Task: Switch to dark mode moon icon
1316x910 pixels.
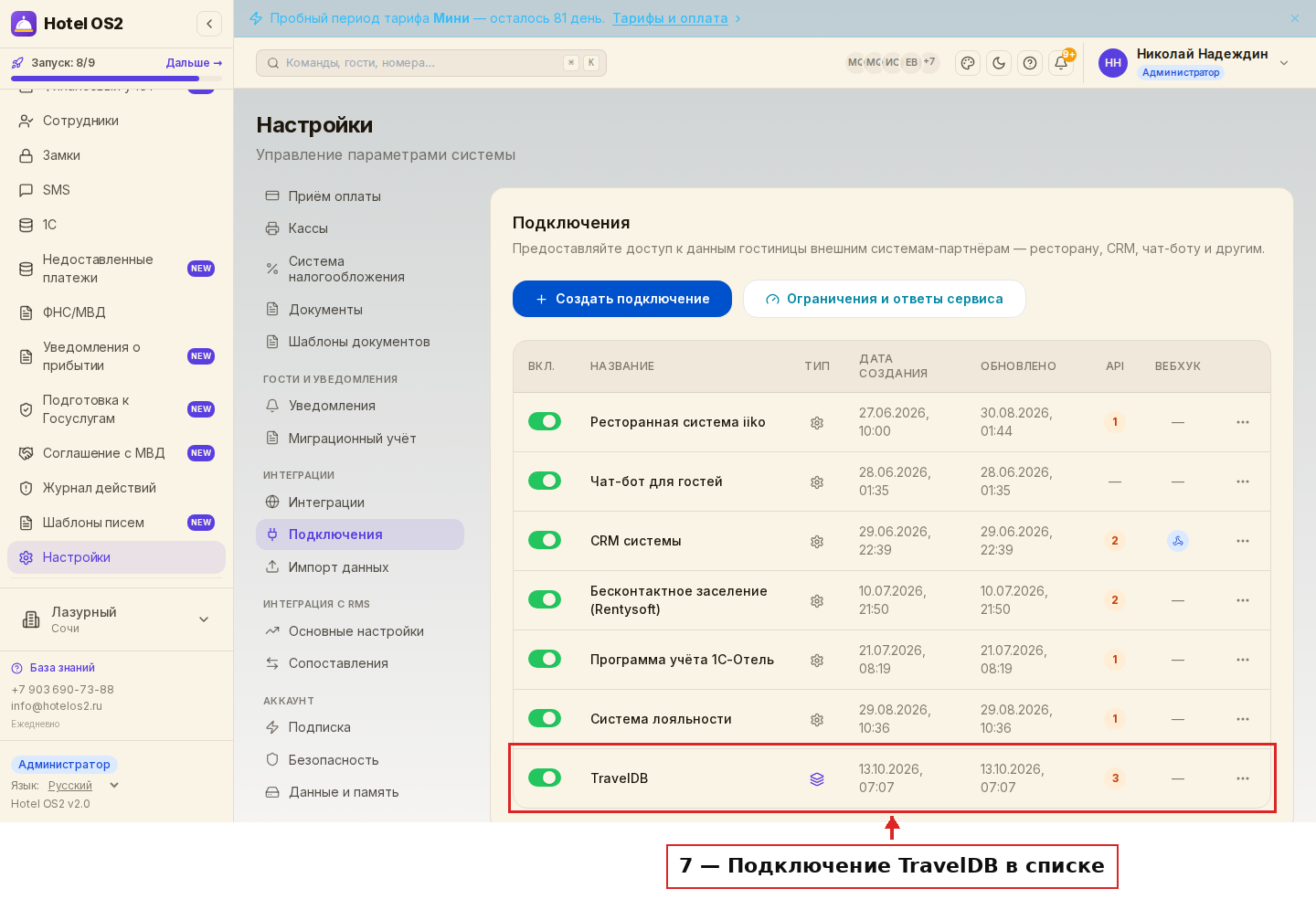Action: tap(999, 63)
